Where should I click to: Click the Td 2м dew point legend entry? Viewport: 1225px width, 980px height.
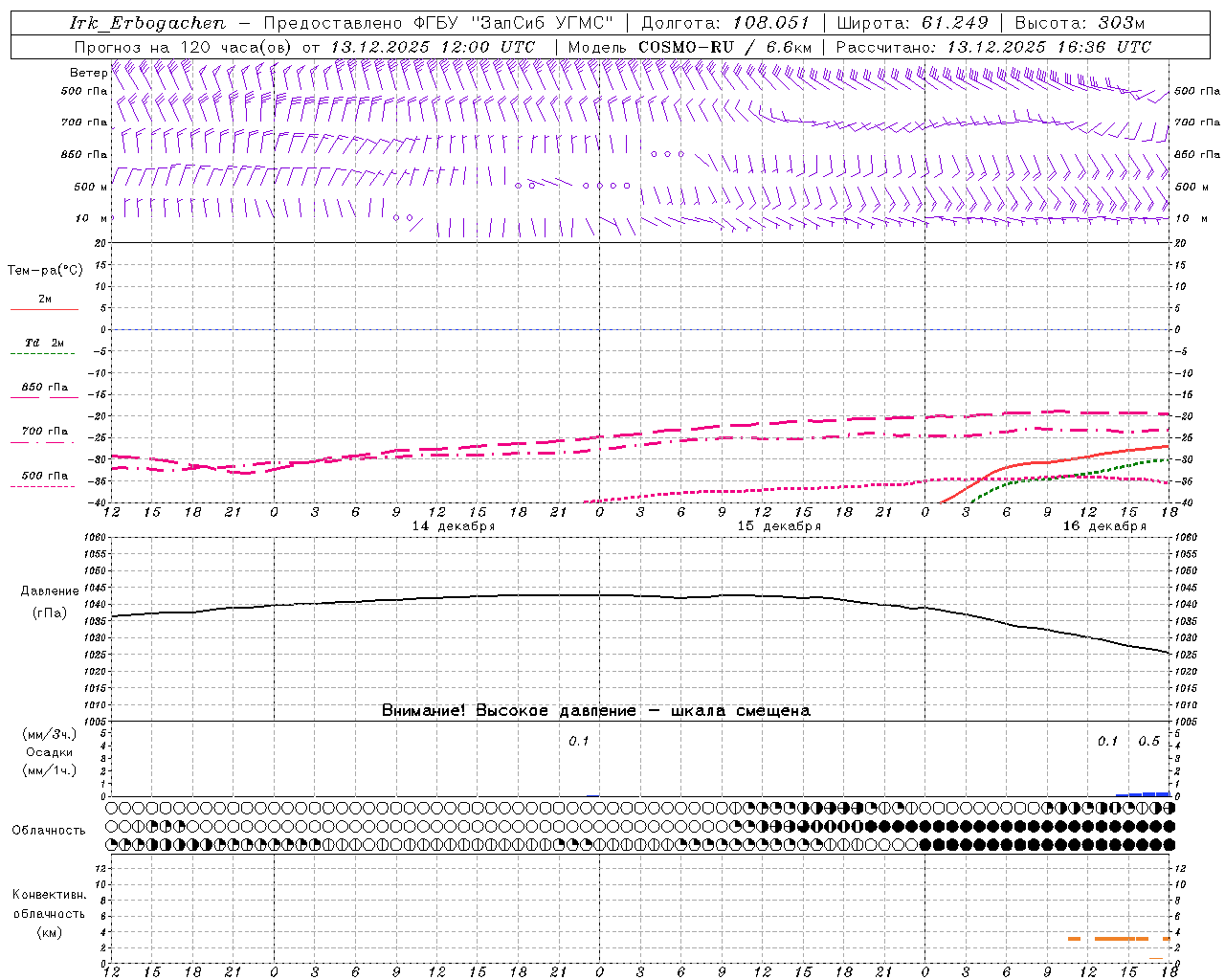pos(44,343)
